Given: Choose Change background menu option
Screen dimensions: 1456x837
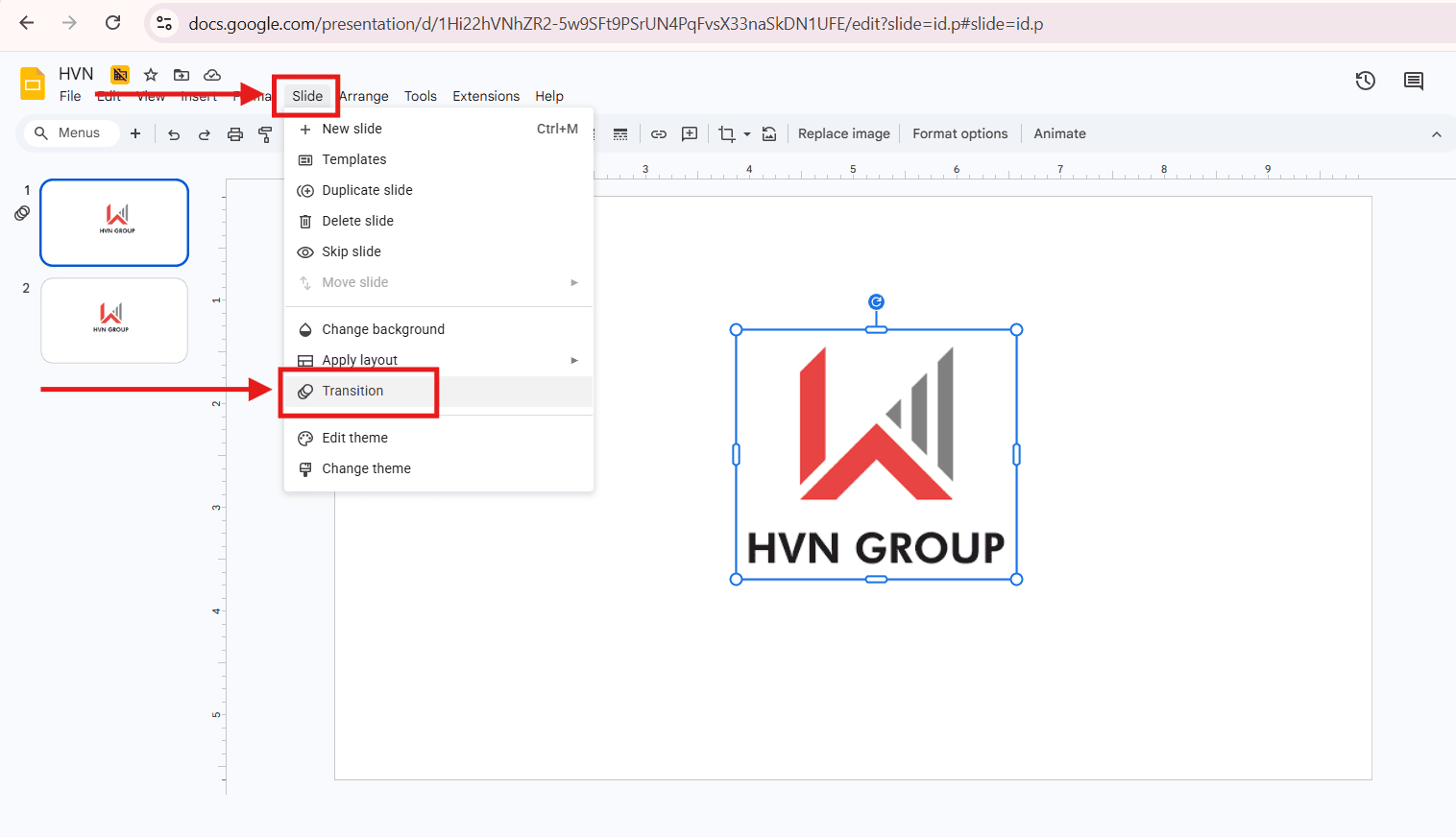Looking at the screenshot, I should point(383,329).
